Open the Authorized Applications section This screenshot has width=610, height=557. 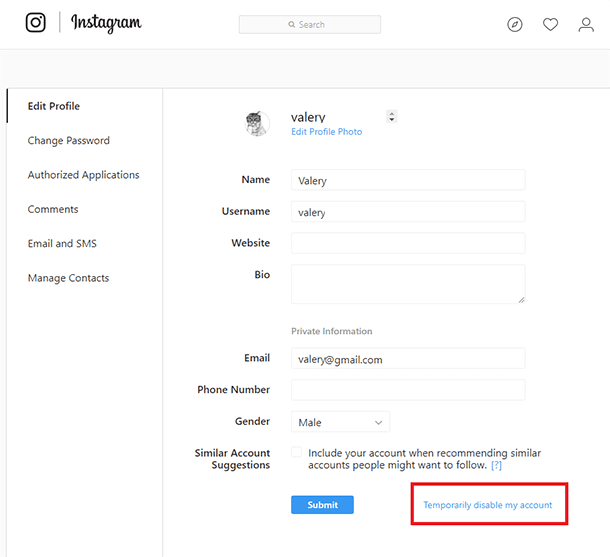click(x=83, y=175)
